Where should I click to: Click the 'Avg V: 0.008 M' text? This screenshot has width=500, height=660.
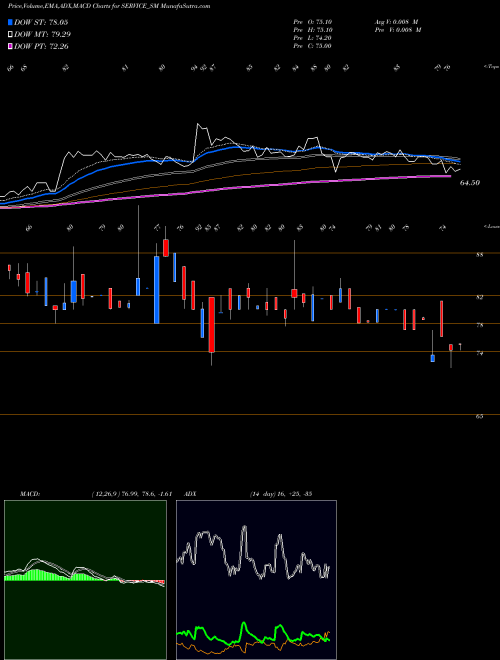(x=398, y=22)
